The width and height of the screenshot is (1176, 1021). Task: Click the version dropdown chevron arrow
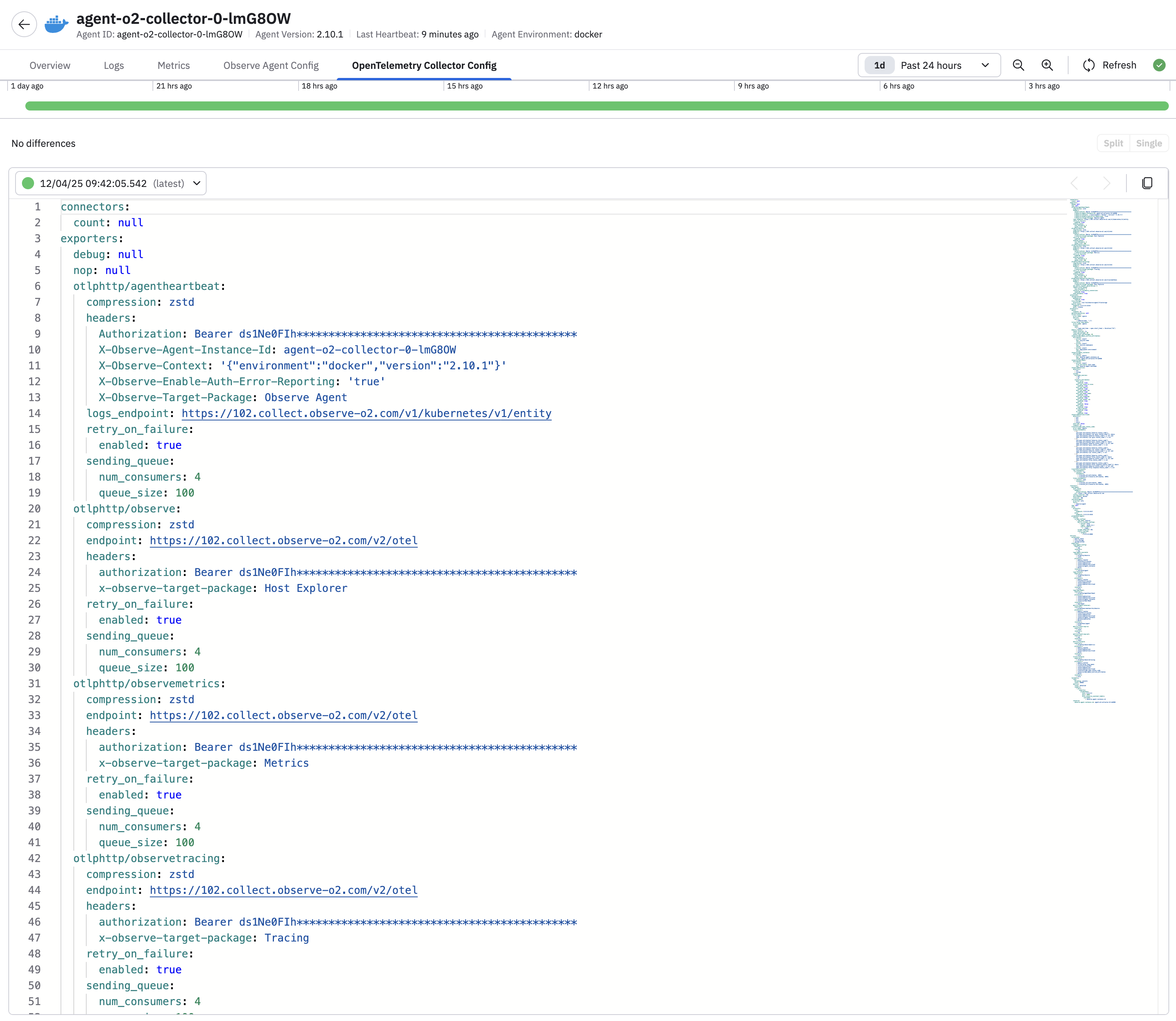tap(197, 184)
